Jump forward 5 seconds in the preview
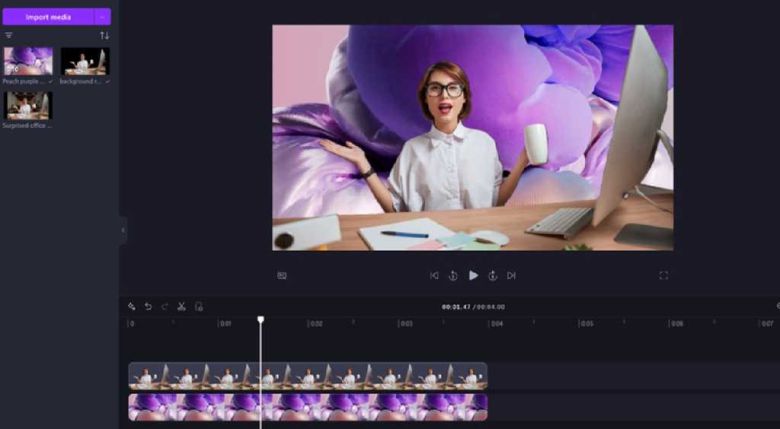The width and height of the screenshot is (780, 429). (x=492, y=275)
